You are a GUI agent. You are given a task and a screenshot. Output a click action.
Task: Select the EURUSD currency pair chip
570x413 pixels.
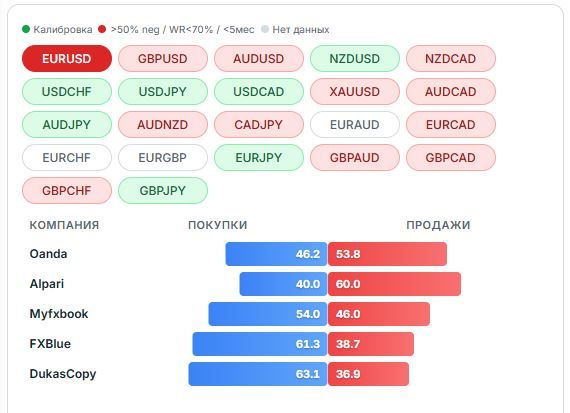tap(67, 59)
